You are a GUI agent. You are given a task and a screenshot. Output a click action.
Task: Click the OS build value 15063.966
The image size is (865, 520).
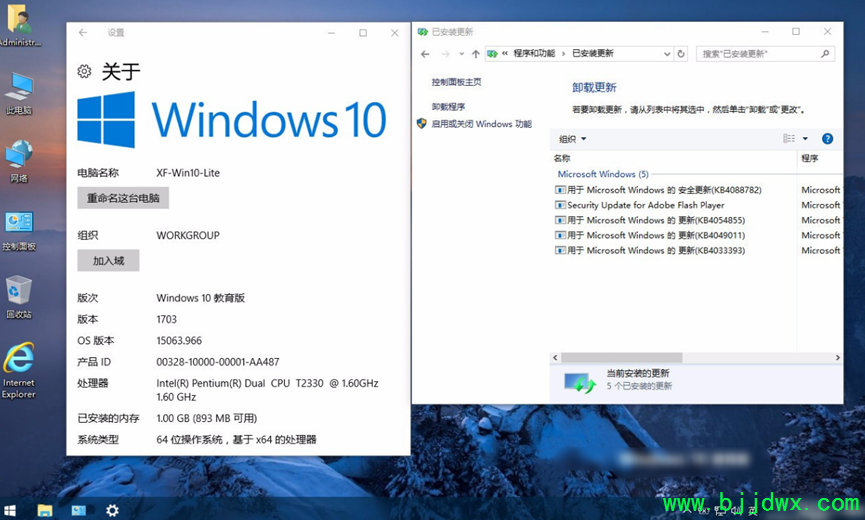(x=179, y=340)
